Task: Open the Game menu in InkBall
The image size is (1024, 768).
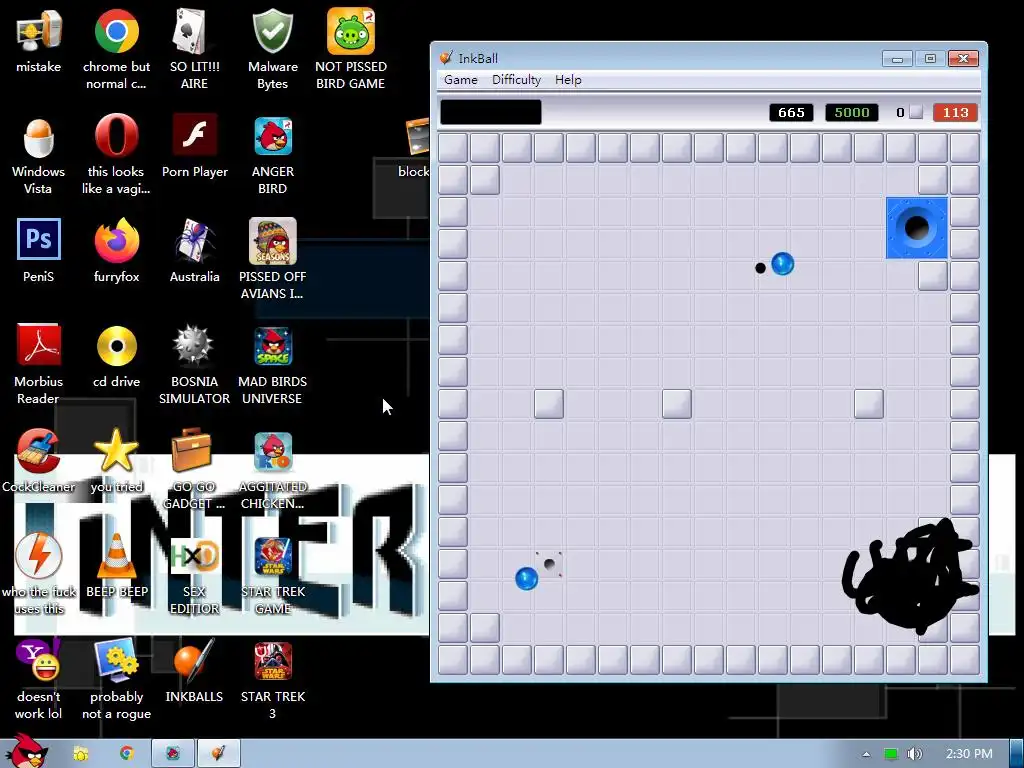Action: [x=460, y=80]
